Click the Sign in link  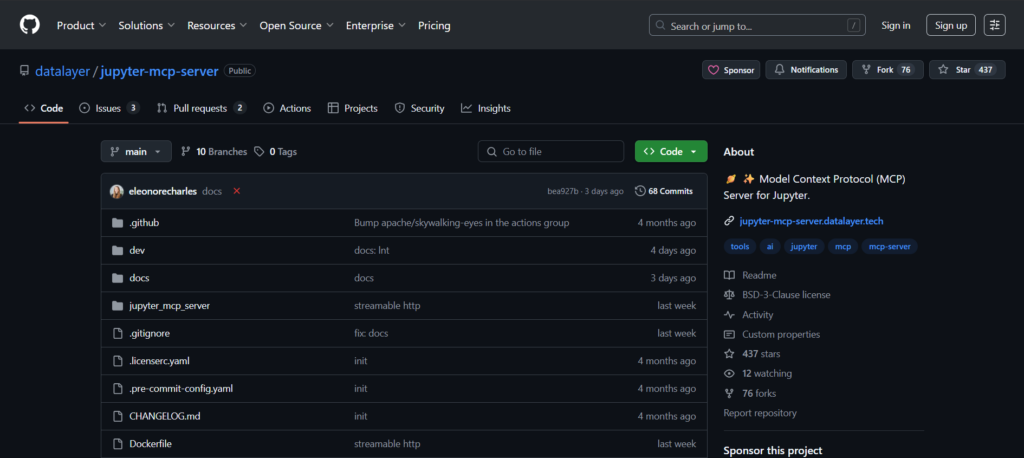pos(895,25)
